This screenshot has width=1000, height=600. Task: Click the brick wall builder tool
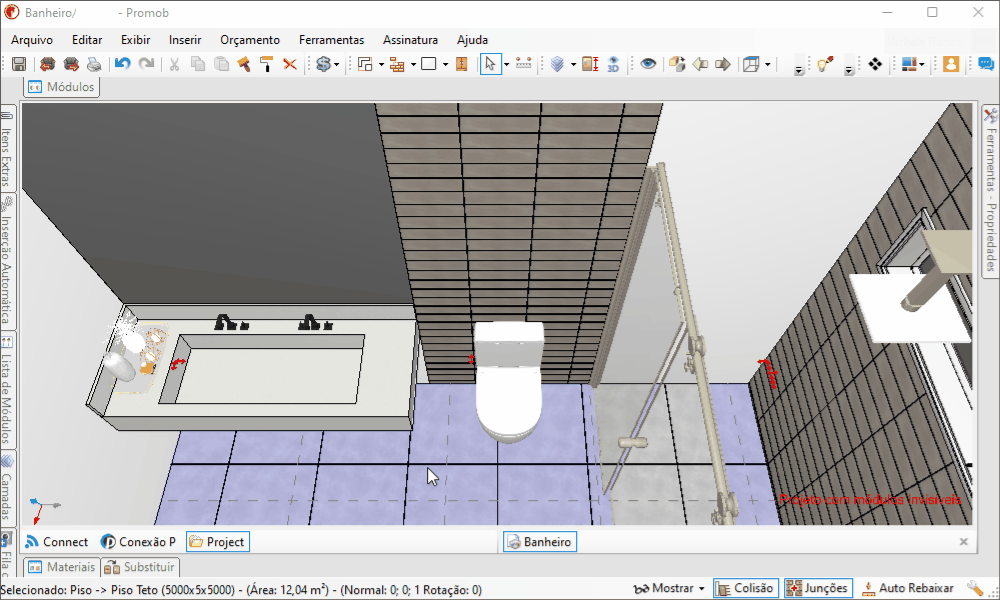point(397,64)
